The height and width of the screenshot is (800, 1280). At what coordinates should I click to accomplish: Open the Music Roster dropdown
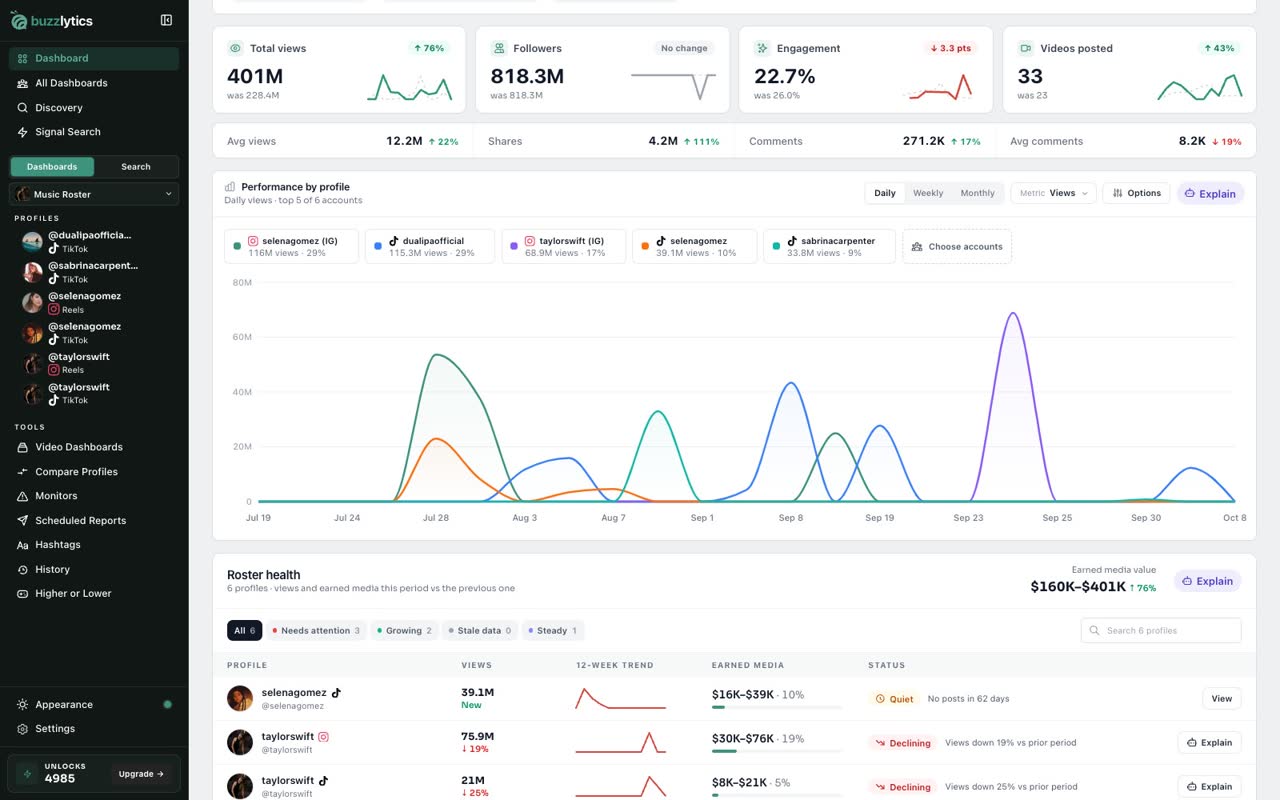(94, 194)
